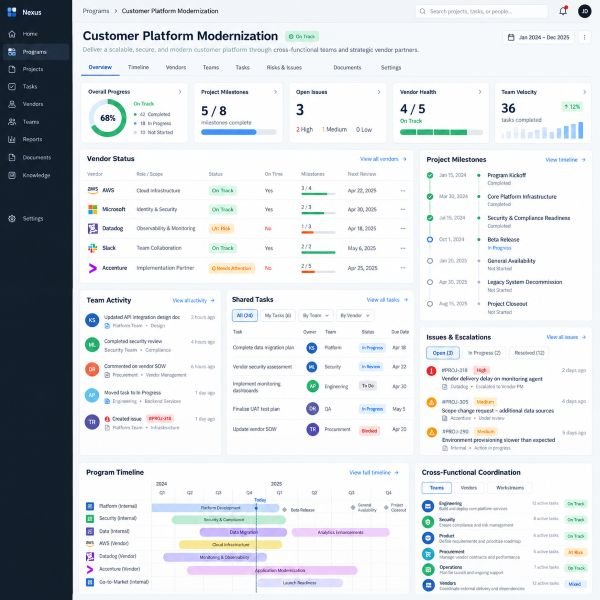Open Tasks from the sidebar
The image size is (600, 600).
34,86
